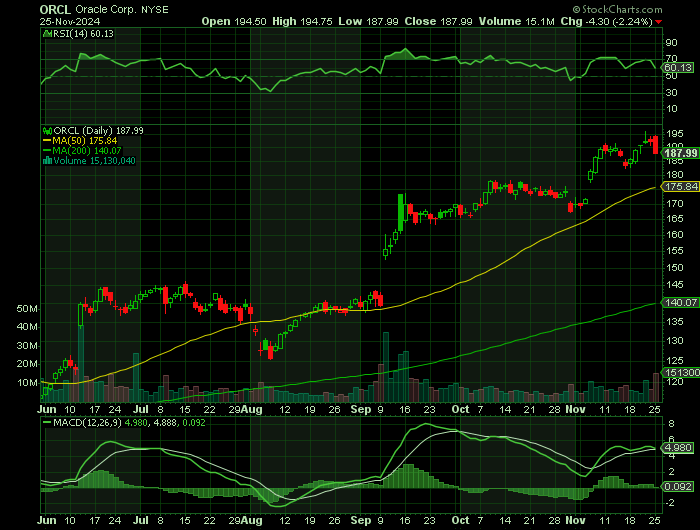
Task: Click the red down-arrow icon beside Chg
Action: [x=659, y=22]
